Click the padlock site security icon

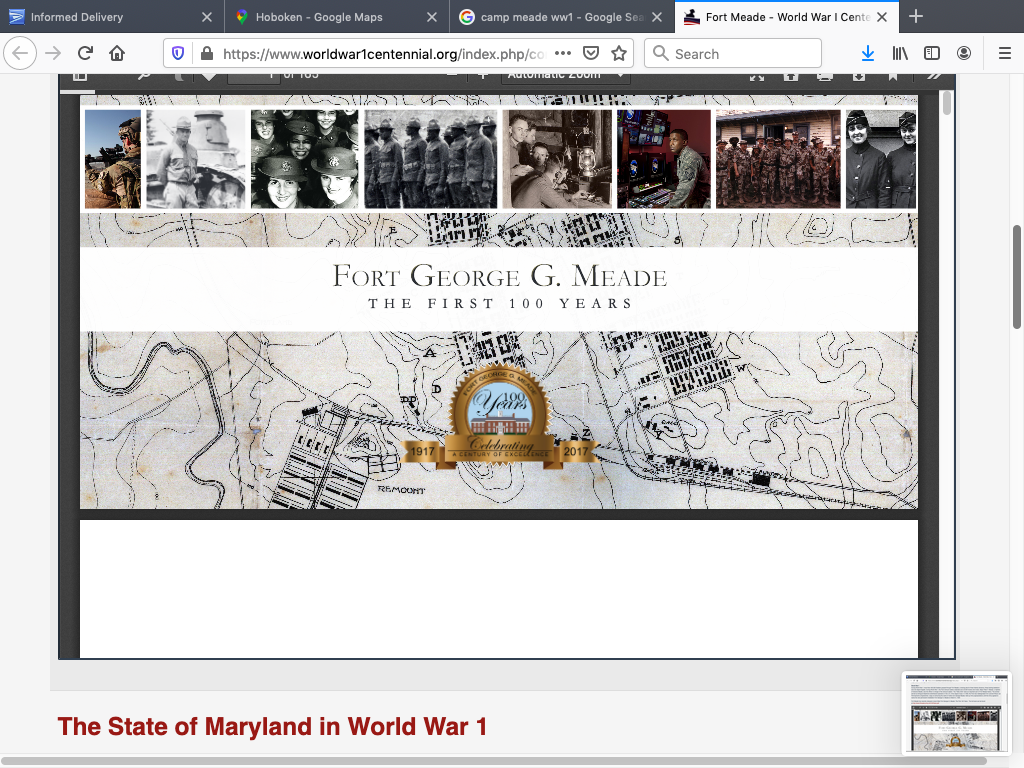(206, 54)
